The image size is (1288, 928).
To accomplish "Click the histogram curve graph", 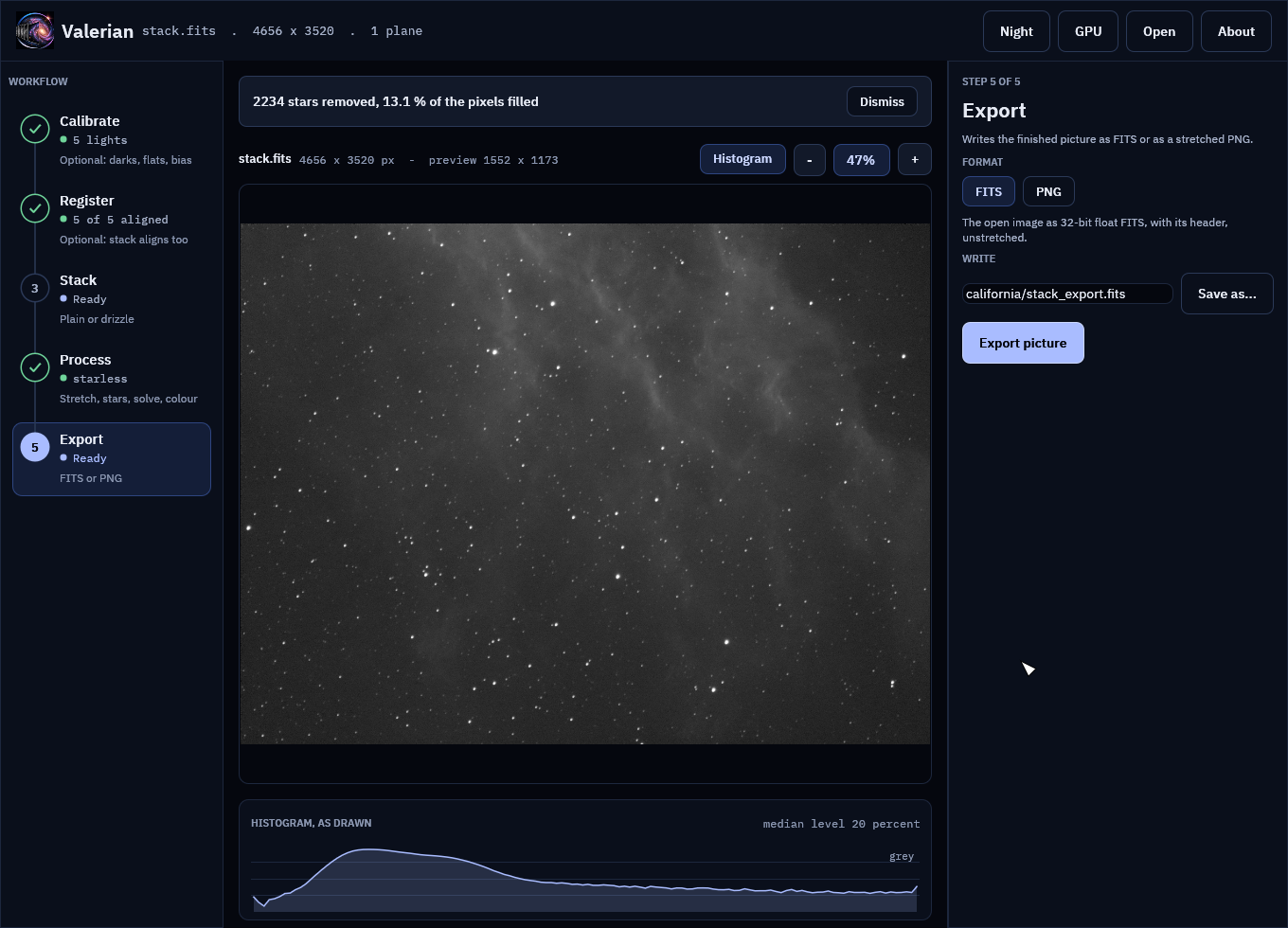I will click(585, 879).
